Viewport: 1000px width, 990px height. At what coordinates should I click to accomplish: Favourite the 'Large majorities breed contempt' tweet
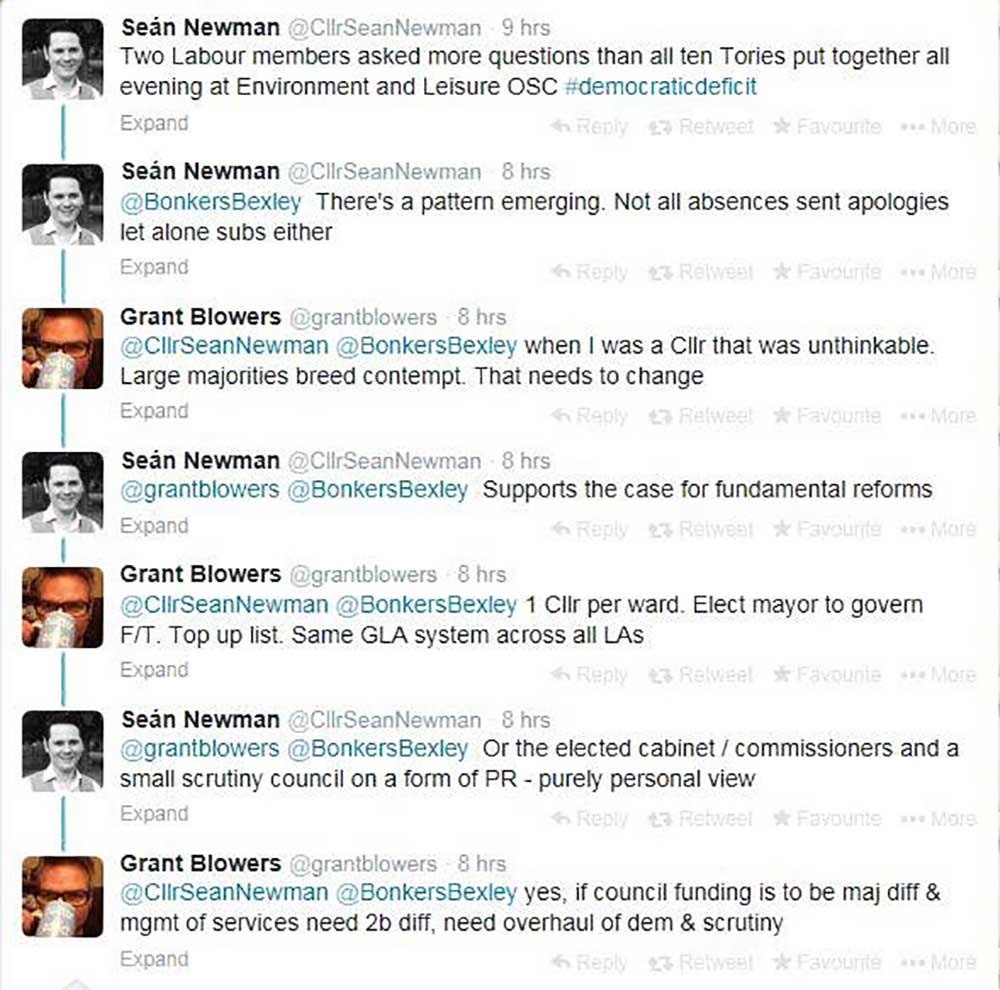pyautogui.click(x=827, y=416)
